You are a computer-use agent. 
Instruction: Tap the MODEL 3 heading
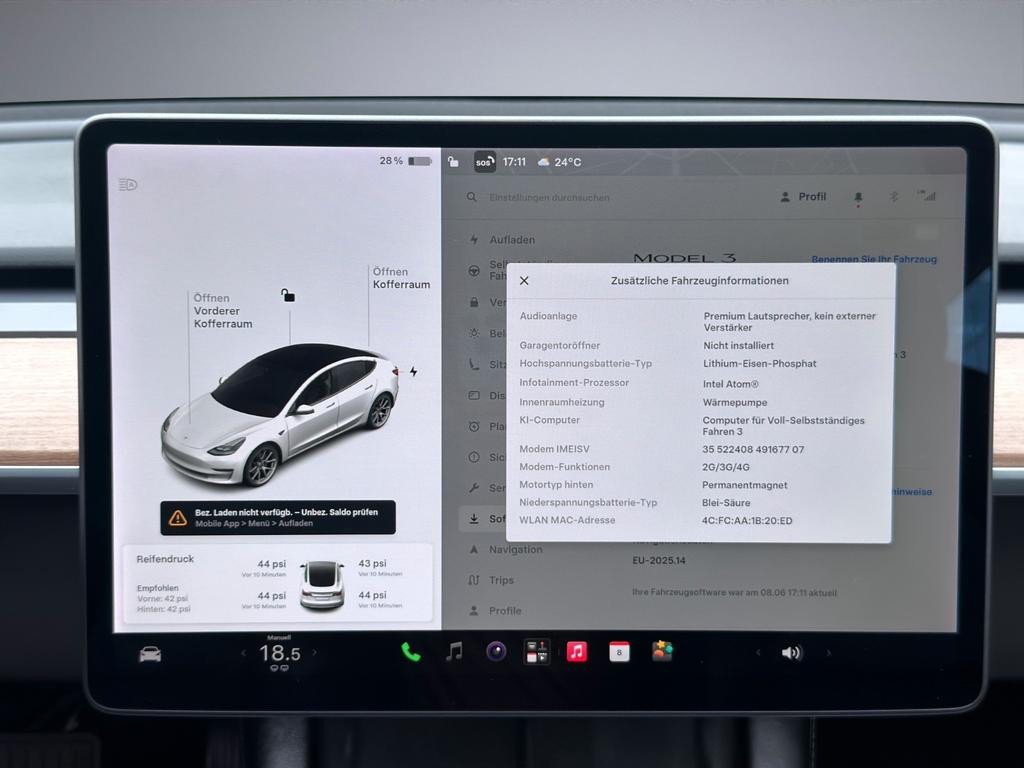click(x=684, y=258)
